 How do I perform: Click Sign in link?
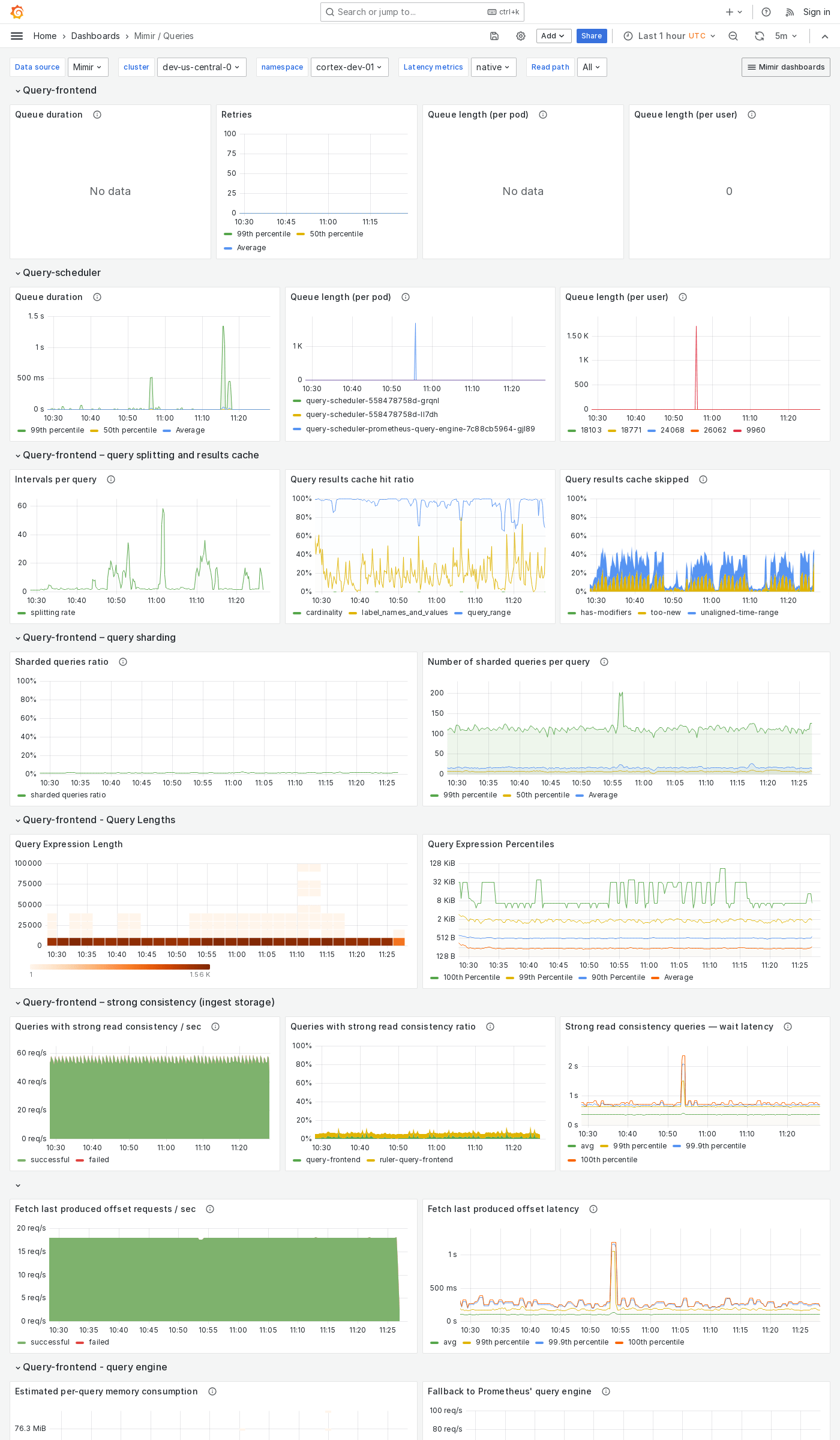817,12
